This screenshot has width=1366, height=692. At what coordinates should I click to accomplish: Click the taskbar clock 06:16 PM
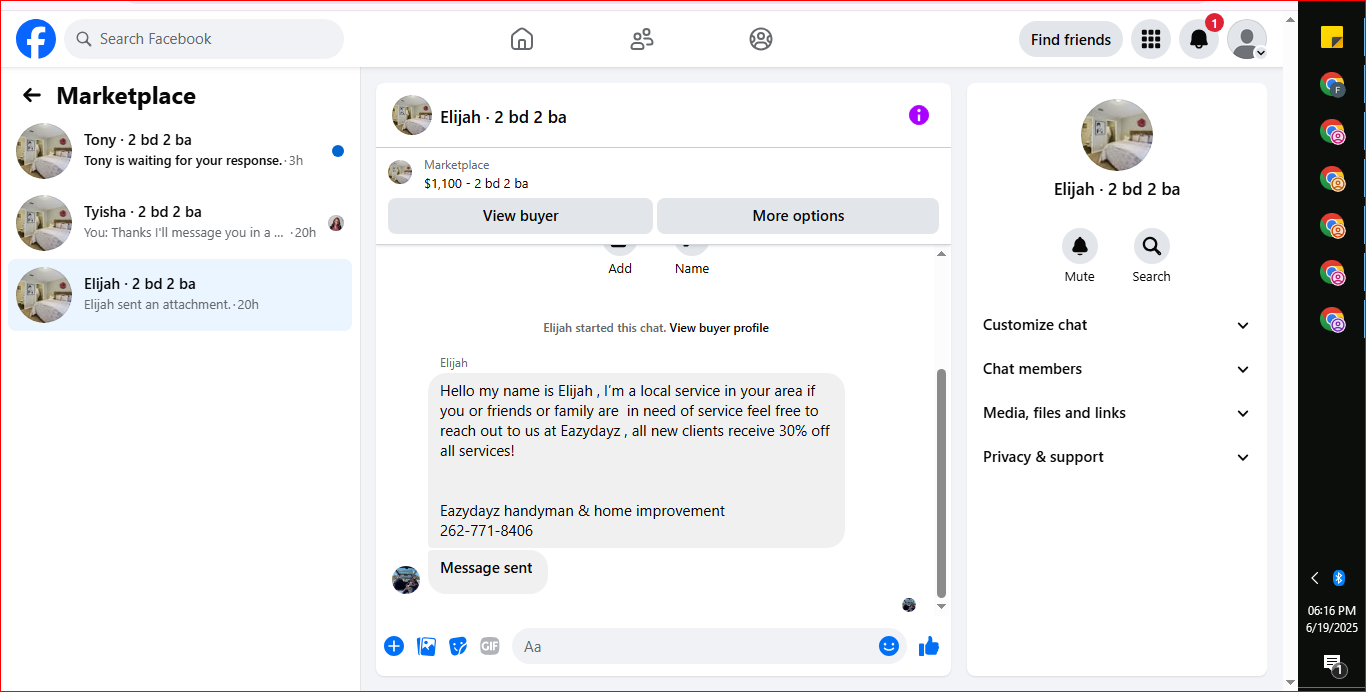1332,610
